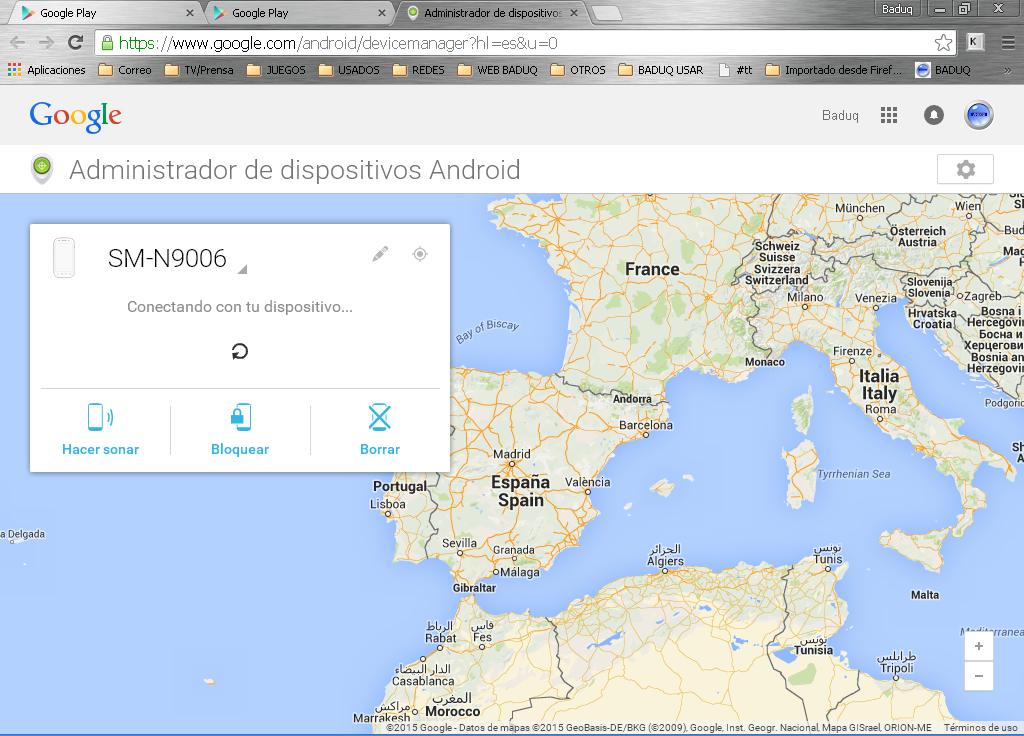This screenshot has width=1024, height=736.
Task: Bookmark this page with the star
Action: (x=942, y=43)
